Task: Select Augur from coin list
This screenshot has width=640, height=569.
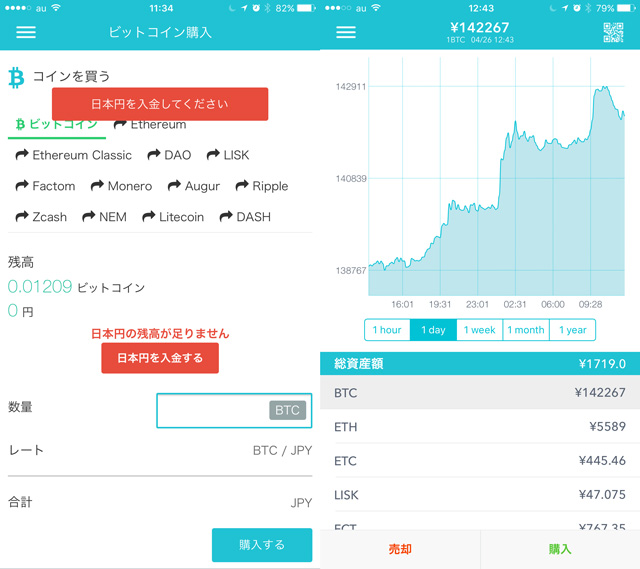Action: pyautogui.click(x=194, y=186)
